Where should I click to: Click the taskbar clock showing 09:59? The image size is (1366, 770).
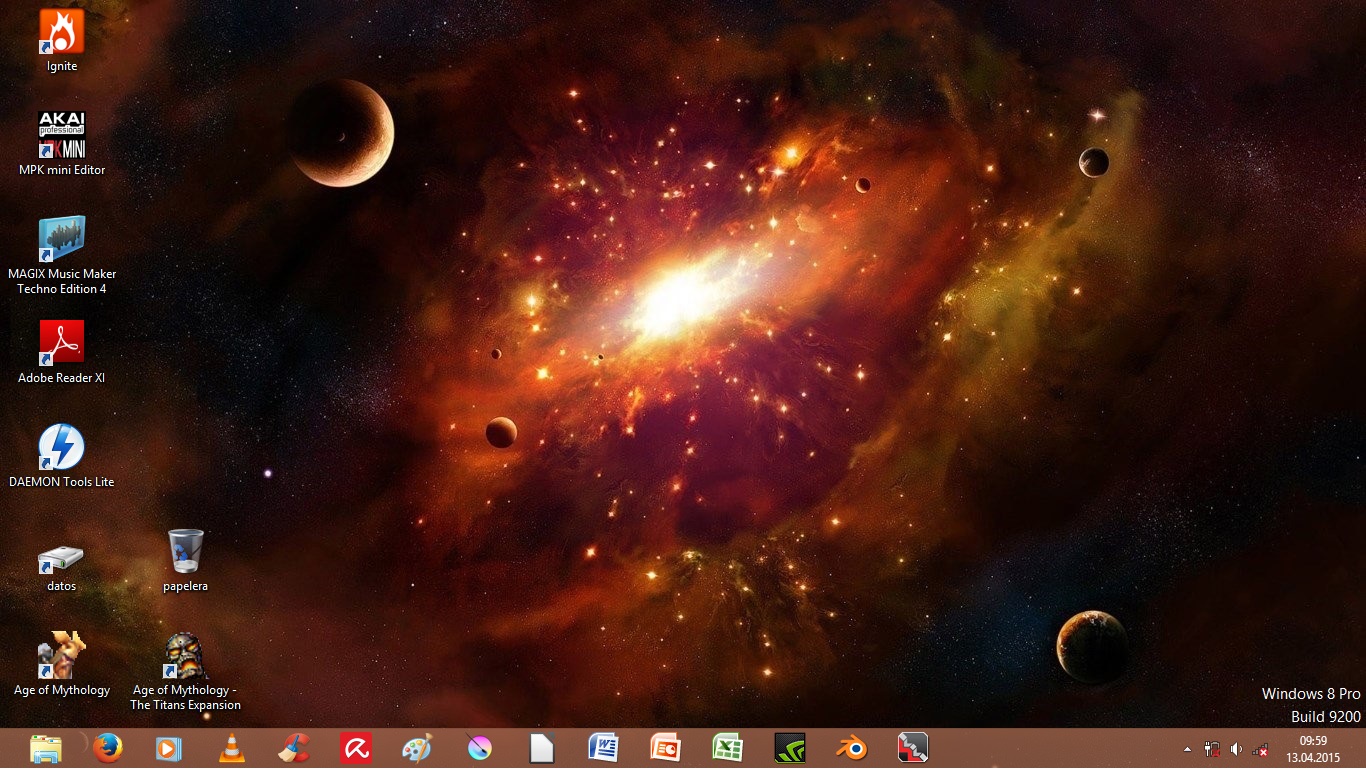[1312, 749]
